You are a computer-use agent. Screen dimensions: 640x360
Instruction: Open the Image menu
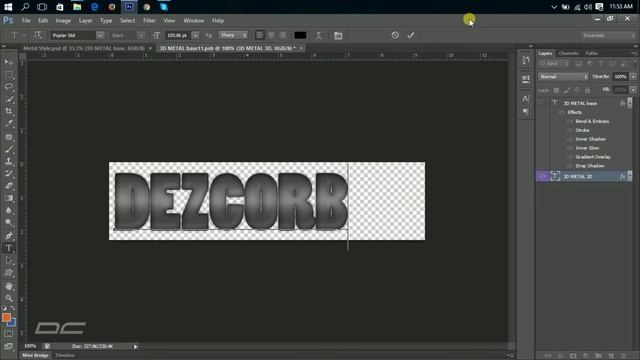(x=63, y=20)
